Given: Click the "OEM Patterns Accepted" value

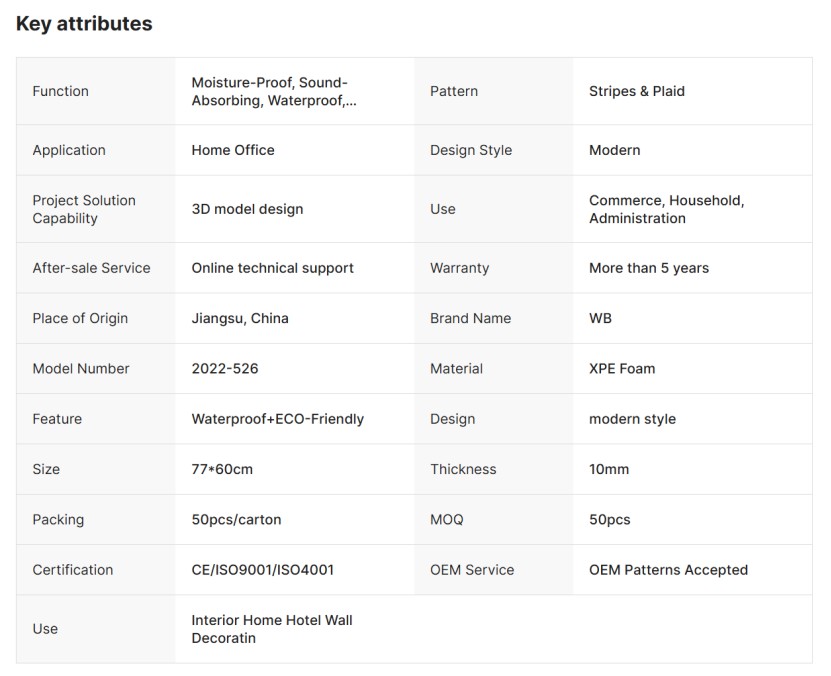Looking at the screenshot, I should coord(668,570).
